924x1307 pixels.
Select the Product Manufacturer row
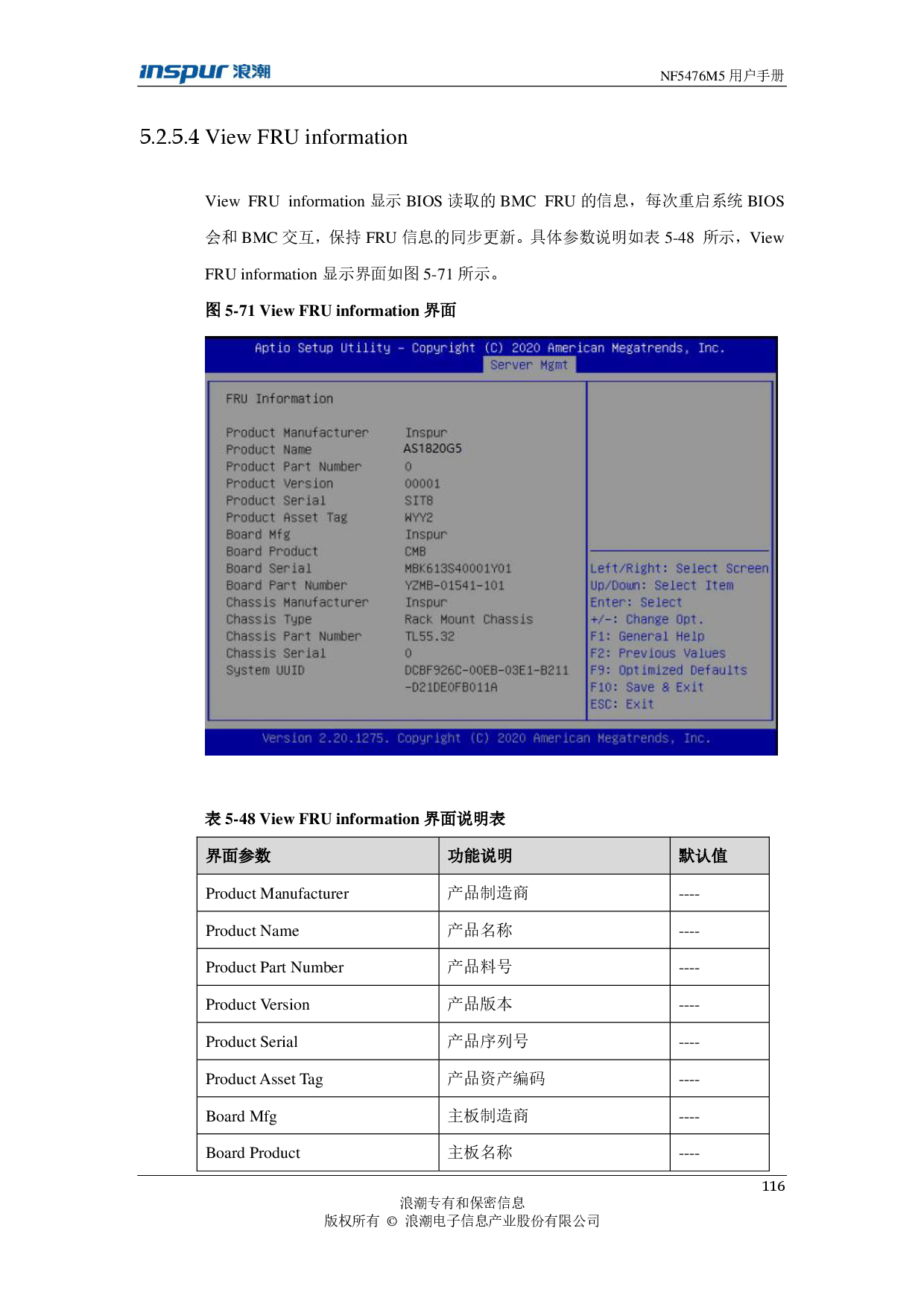pos(297,433)
